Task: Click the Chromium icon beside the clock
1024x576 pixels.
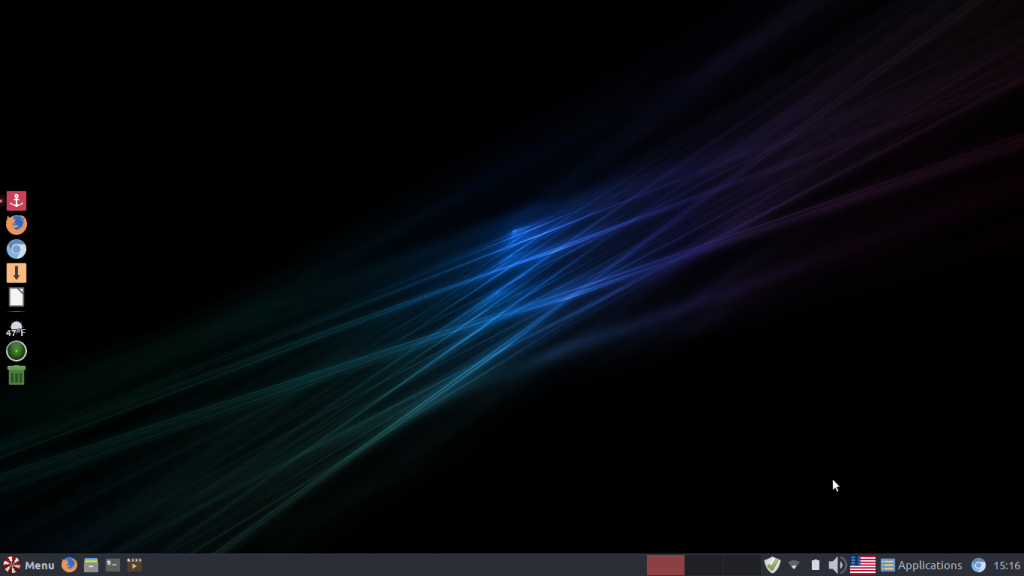Action: [978, 566]
